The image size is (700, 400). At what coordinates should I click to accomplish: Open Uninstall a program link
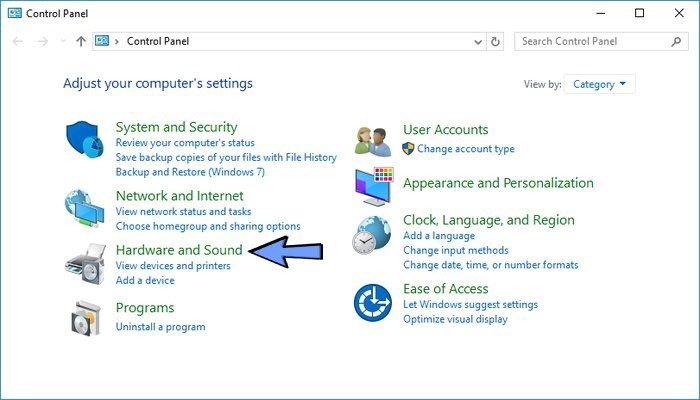point(160,327)
